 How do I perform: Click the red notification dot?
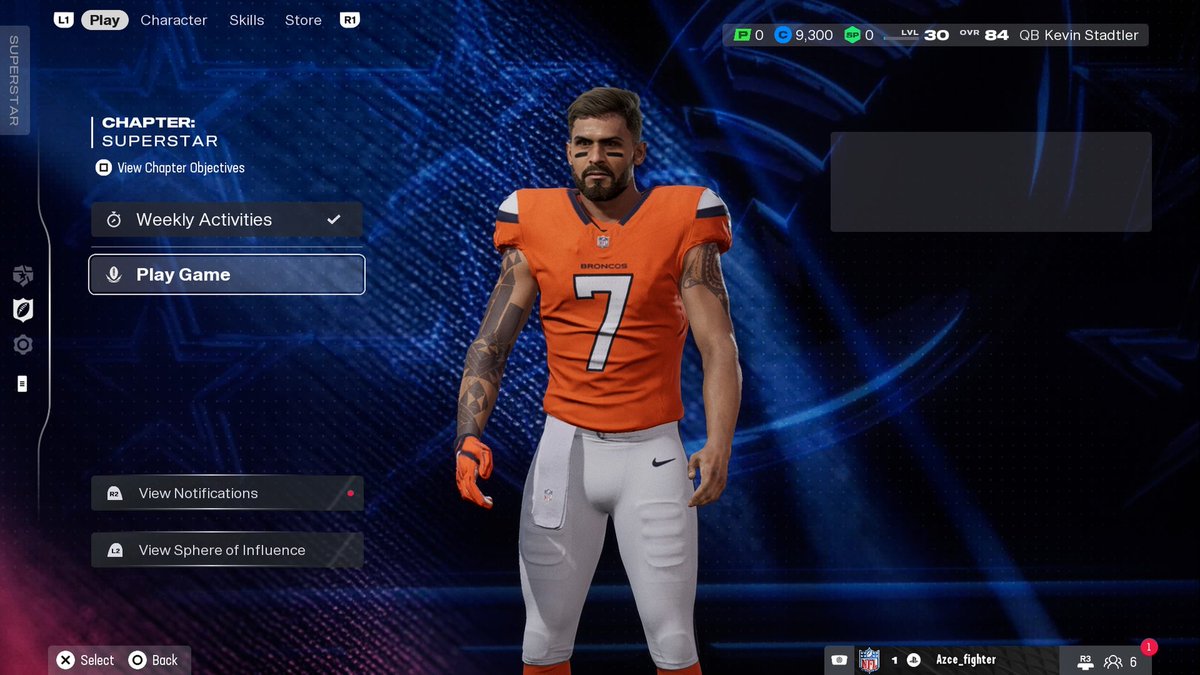click(350, 493)
